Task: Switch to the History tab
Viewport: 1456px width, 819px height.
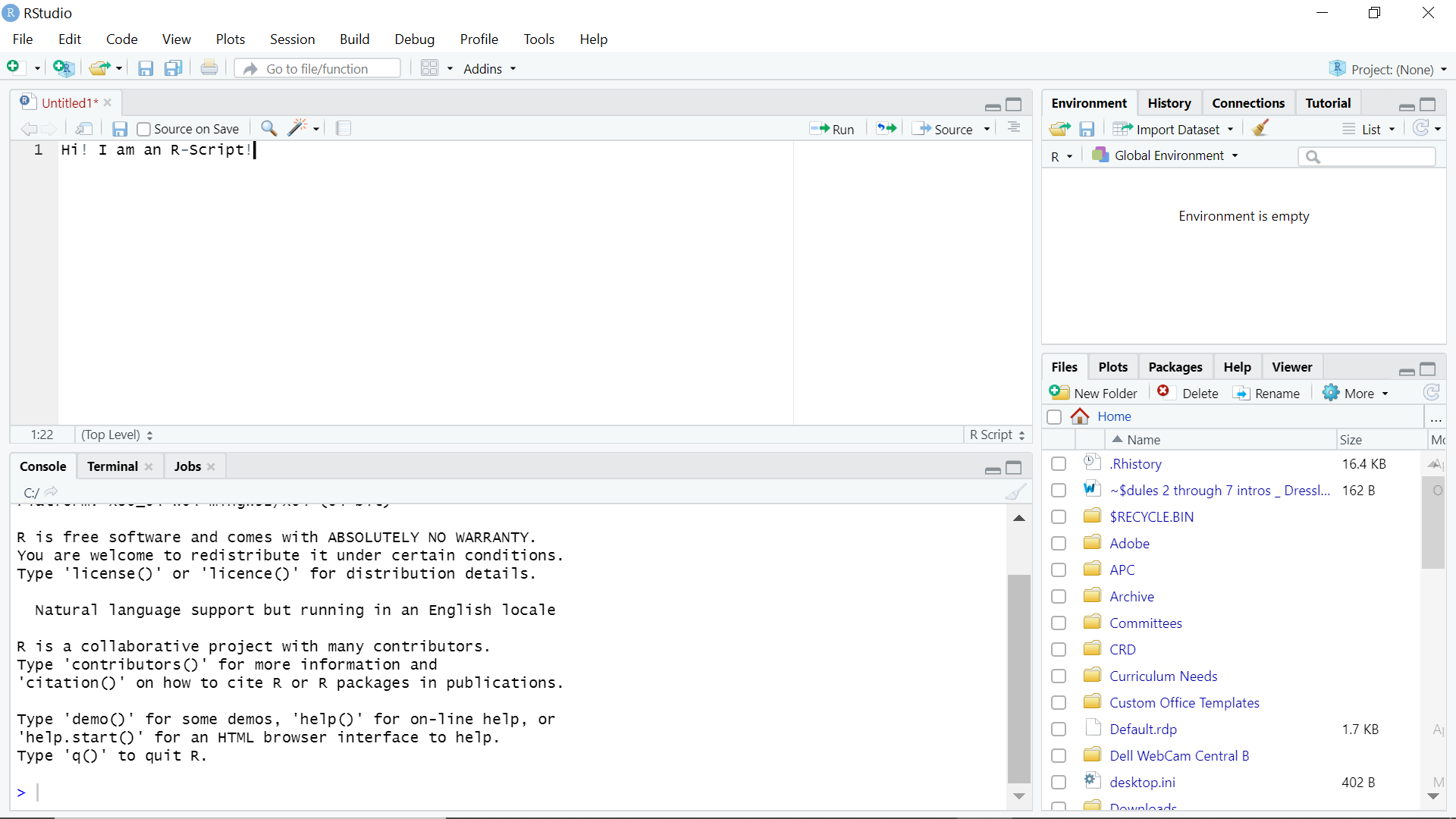Action: tap(1169, 102)
